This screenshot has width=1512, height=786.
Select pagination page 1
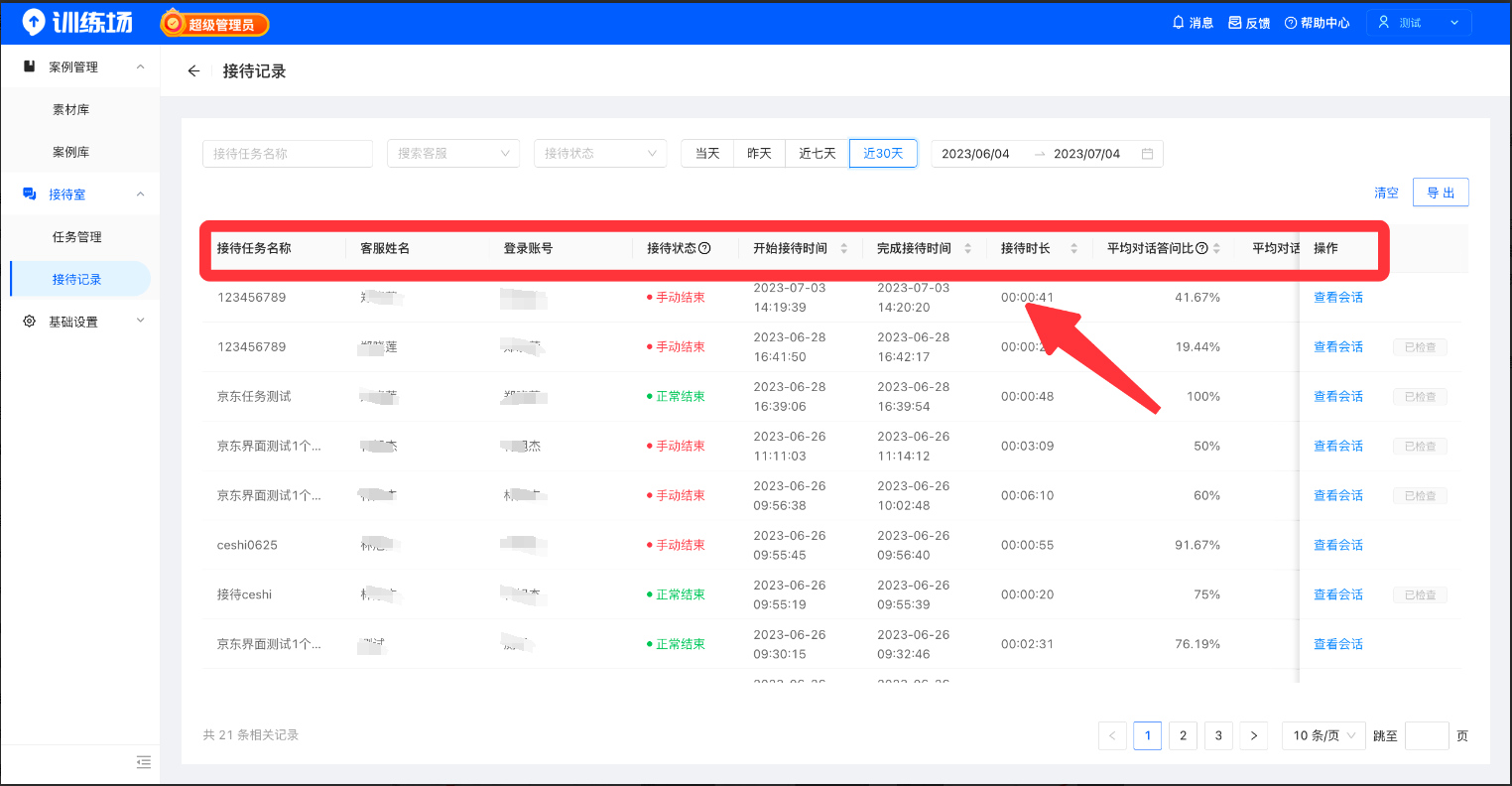(x=1148, y=735)
